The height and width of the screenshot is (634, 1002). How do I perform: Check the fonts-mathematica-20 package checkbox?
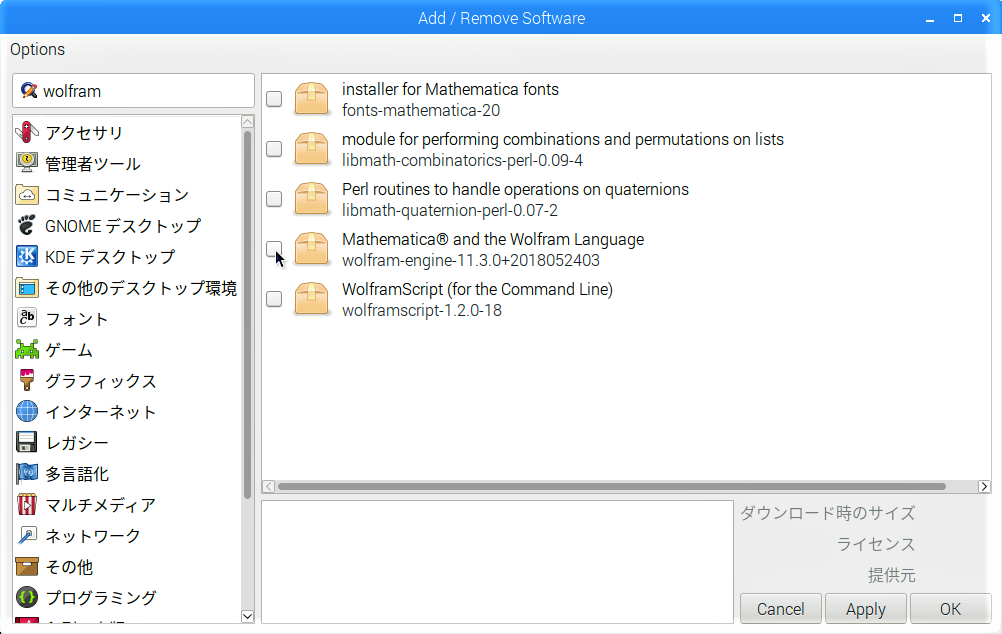point(274,99)
